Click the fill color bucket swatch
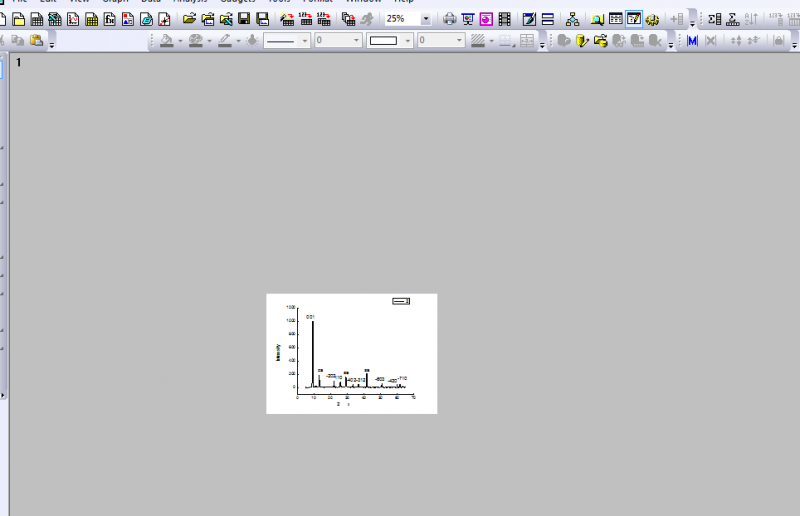The width and height of the screenshot is (800, 516). coord(166,40)
